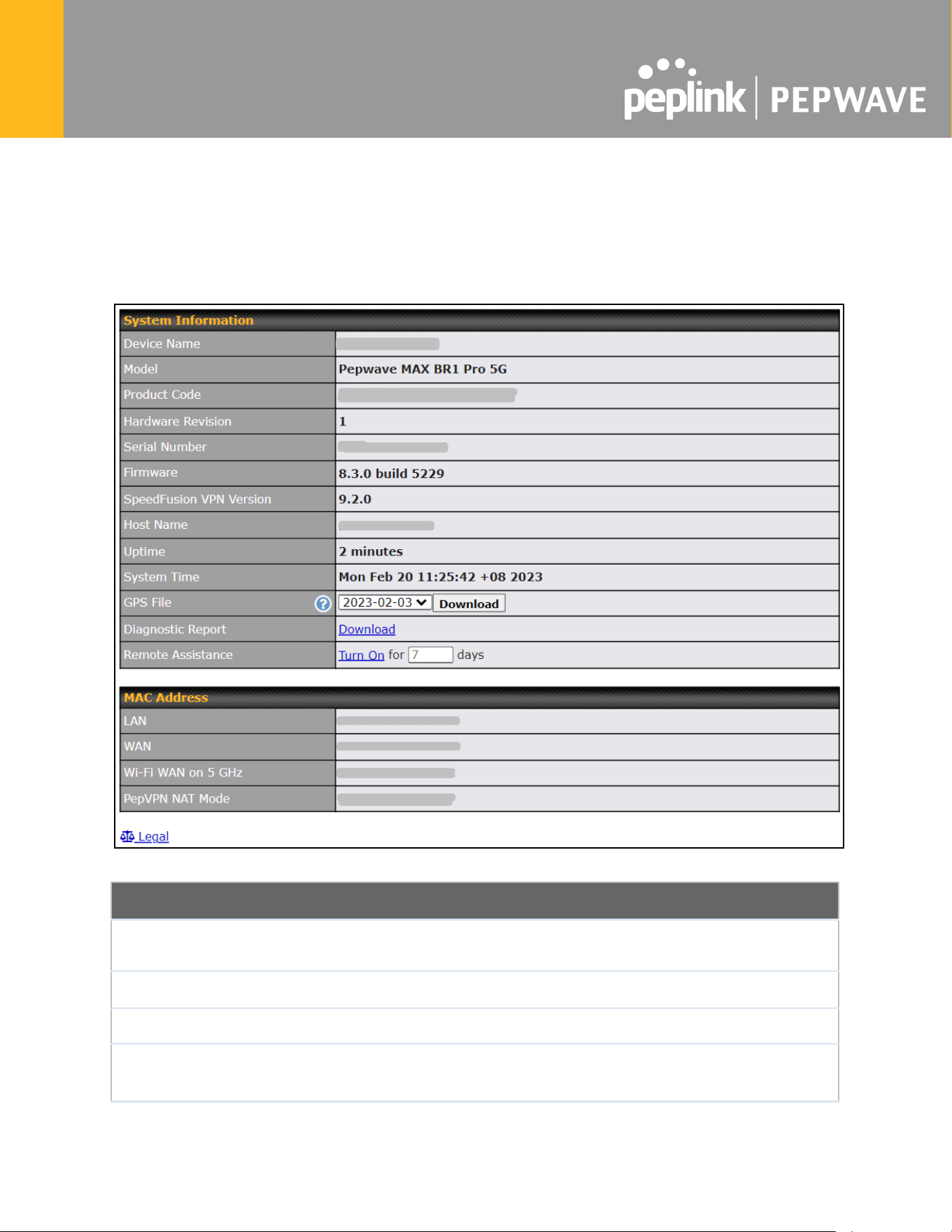Viewport: 952px width, 1232px height.
Task: Open the GPS File date dropdown
Action: pyautogui.click(x=385, y=602)
